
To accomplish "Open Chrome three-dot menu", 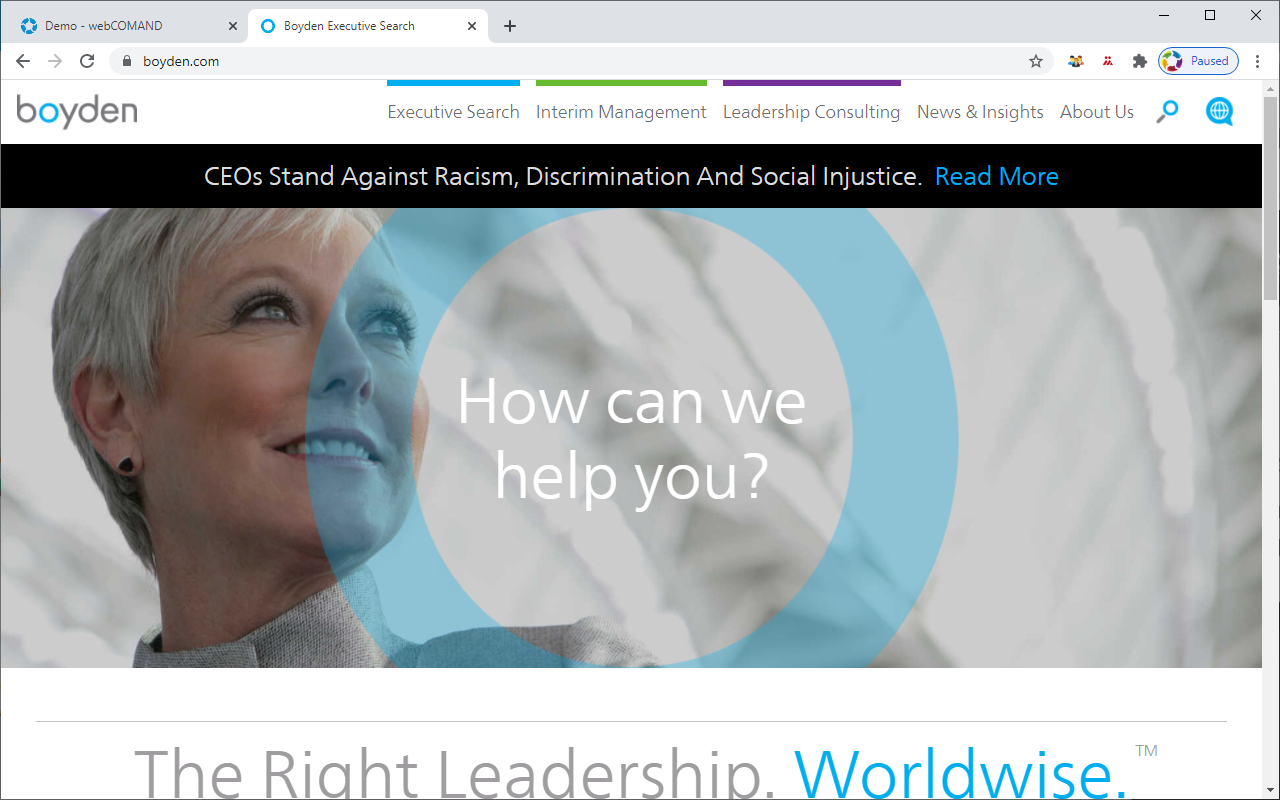I will coord(1258,61).
